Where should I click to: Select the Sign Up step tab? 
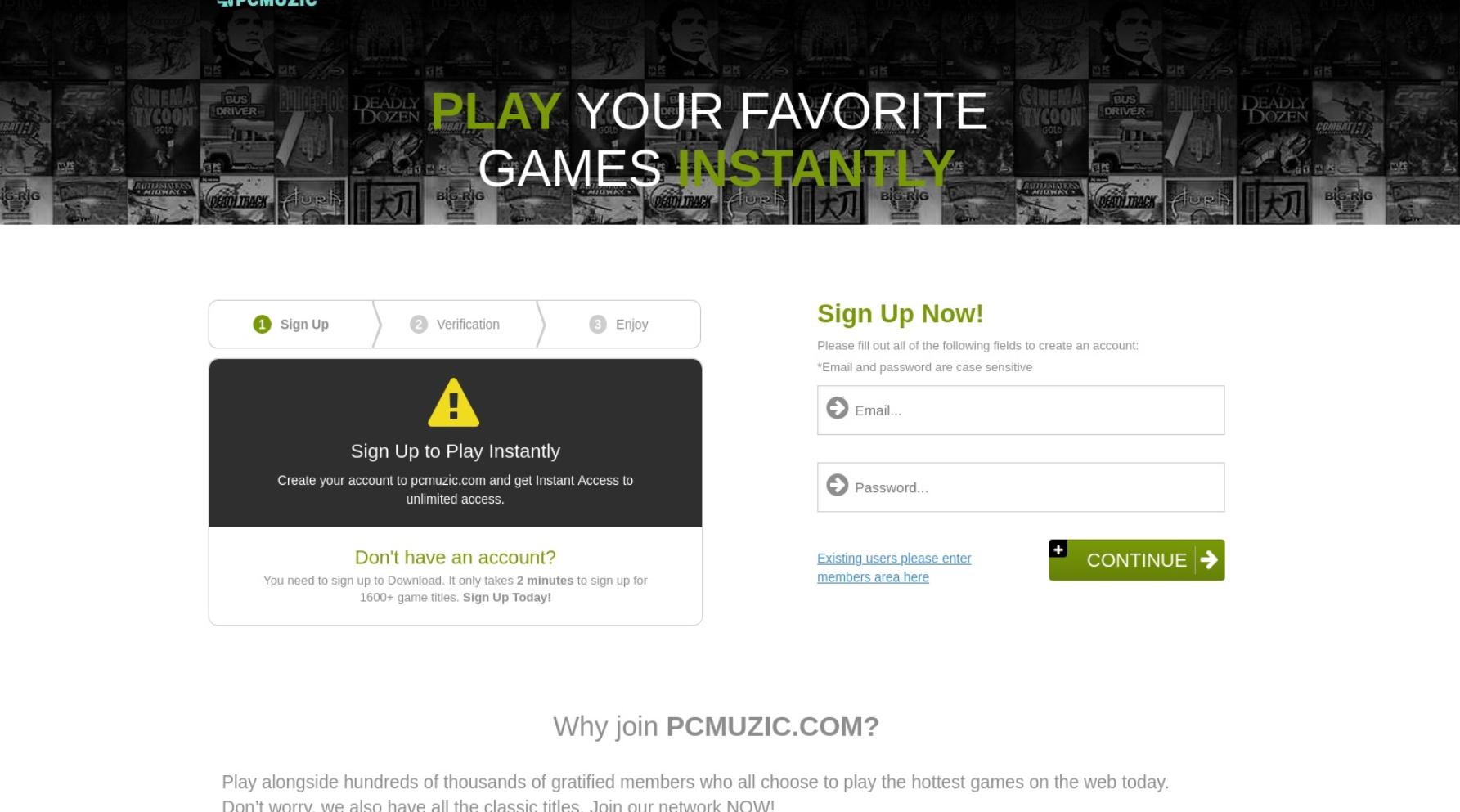click(x=292, y=325)
